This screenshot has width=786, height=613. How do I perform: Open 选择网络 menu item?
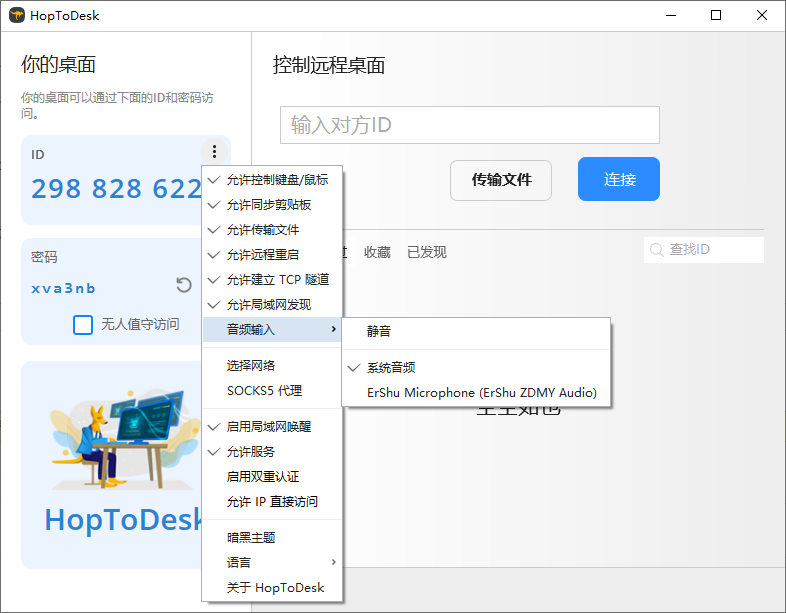tap(272, 366)
